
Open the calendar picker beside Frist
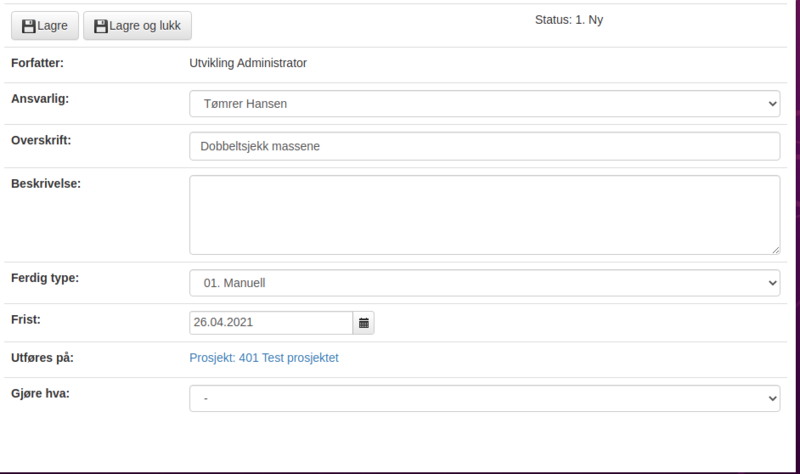coord(364,323)
